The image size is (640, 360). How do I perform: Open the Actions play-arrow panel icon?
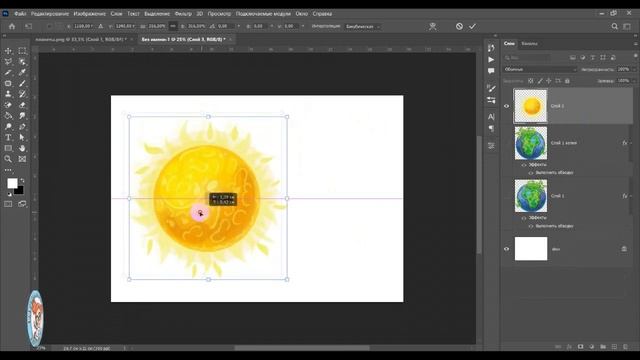coord(491,60)
